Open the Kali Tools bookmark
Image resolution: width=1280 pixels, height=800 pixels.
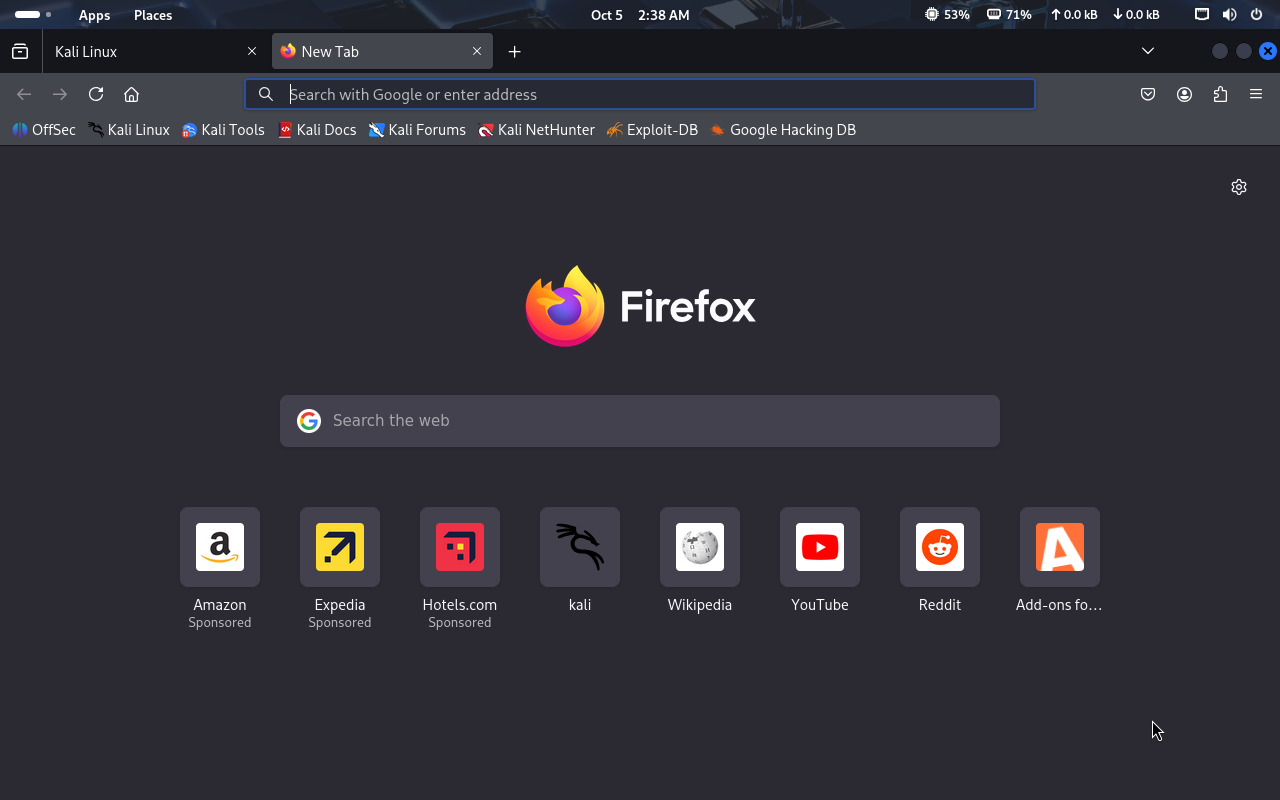223,130
